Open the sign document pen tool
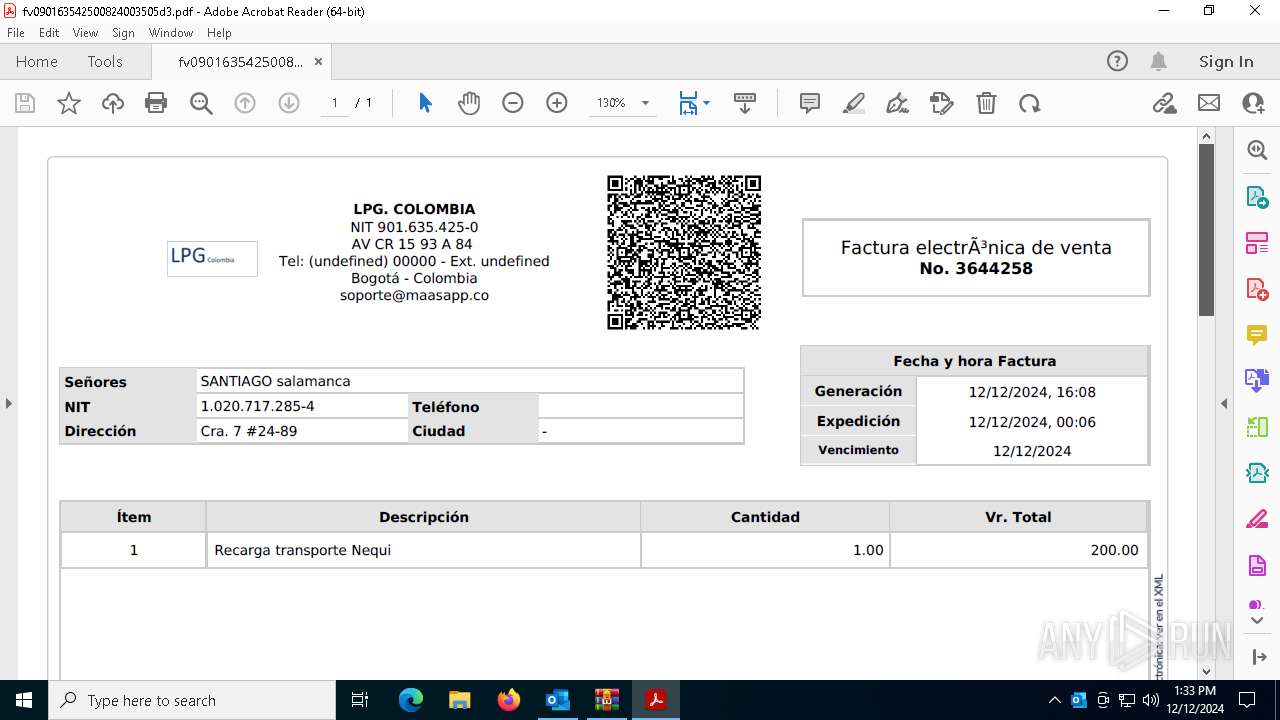Screen dimensions: 1280x720 tap(898, 103)
